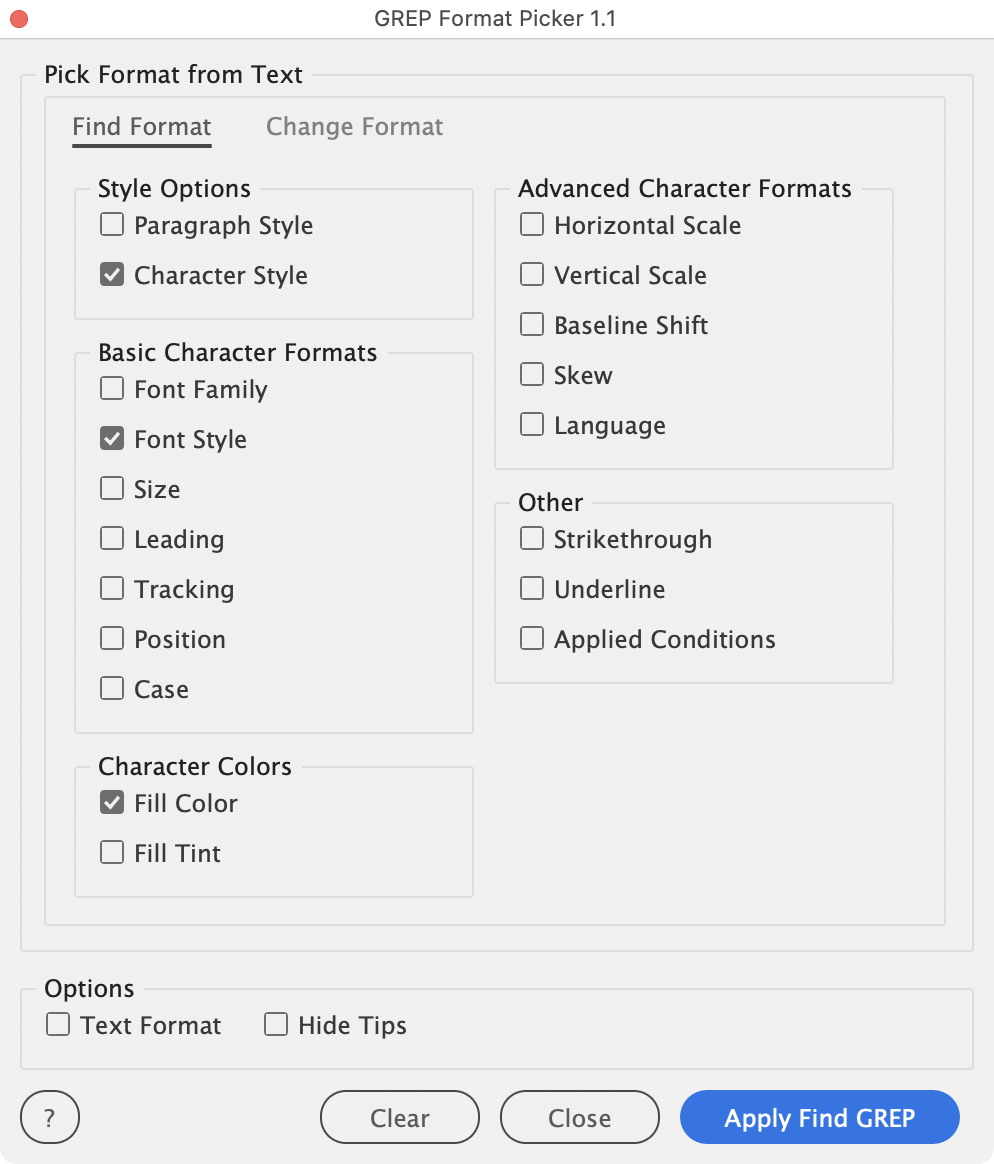Switch to the Change Format tab
The image size is (994, 1164).
pos(354,127)
